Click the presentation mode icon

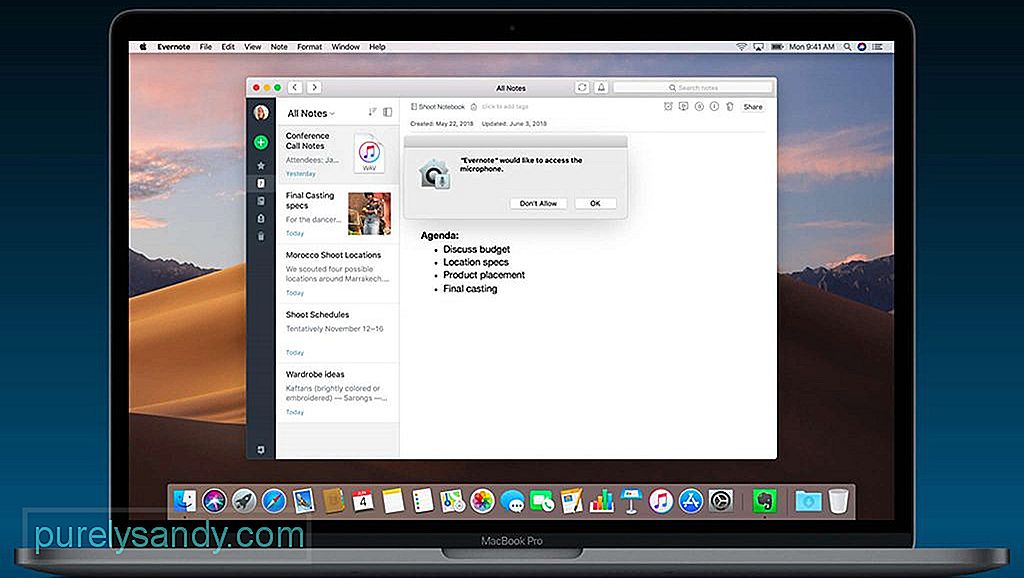683,106
